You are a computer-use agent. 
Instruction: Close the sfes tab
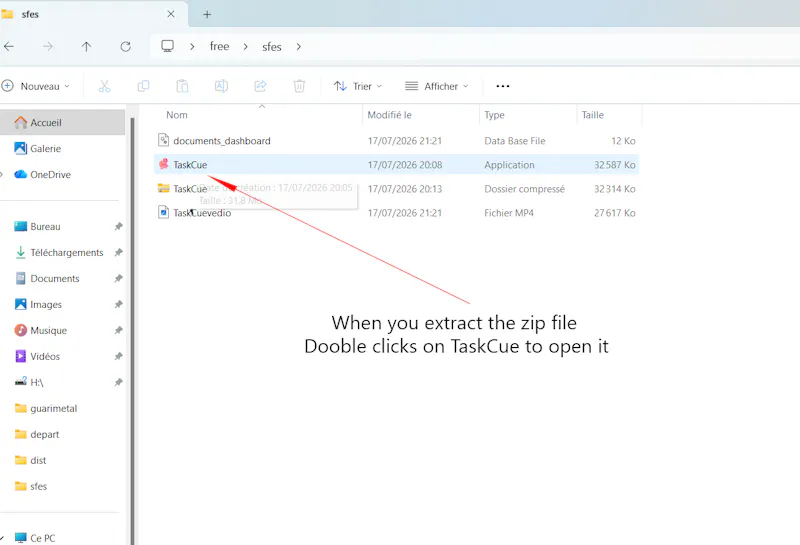pos(171,14)
